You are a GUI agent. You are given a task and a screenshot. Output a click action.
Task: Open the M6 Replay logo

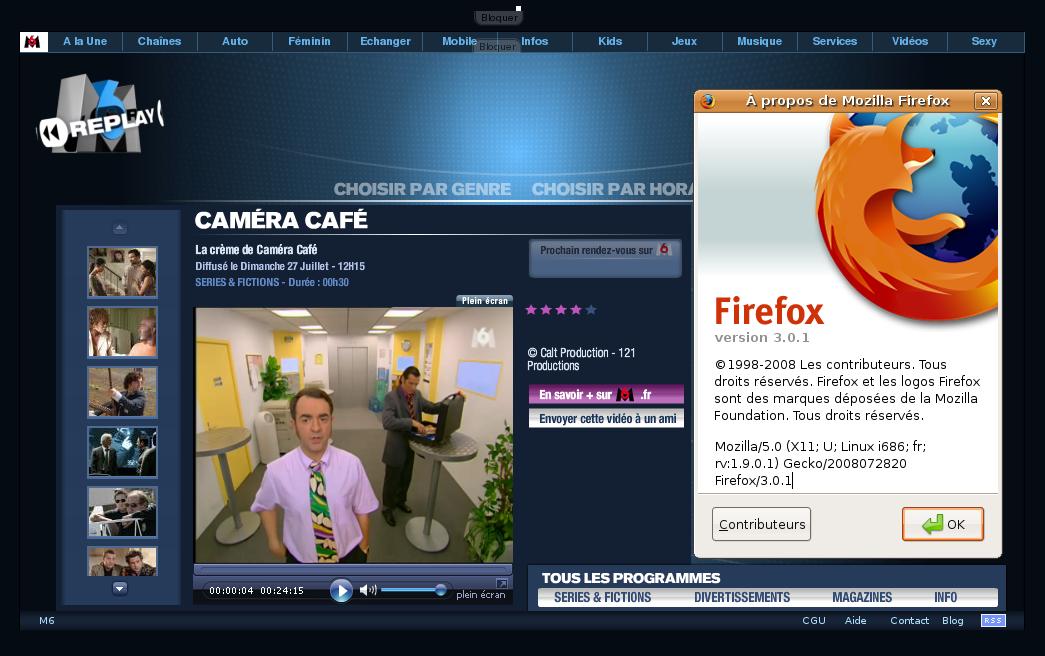coord(100,115)
